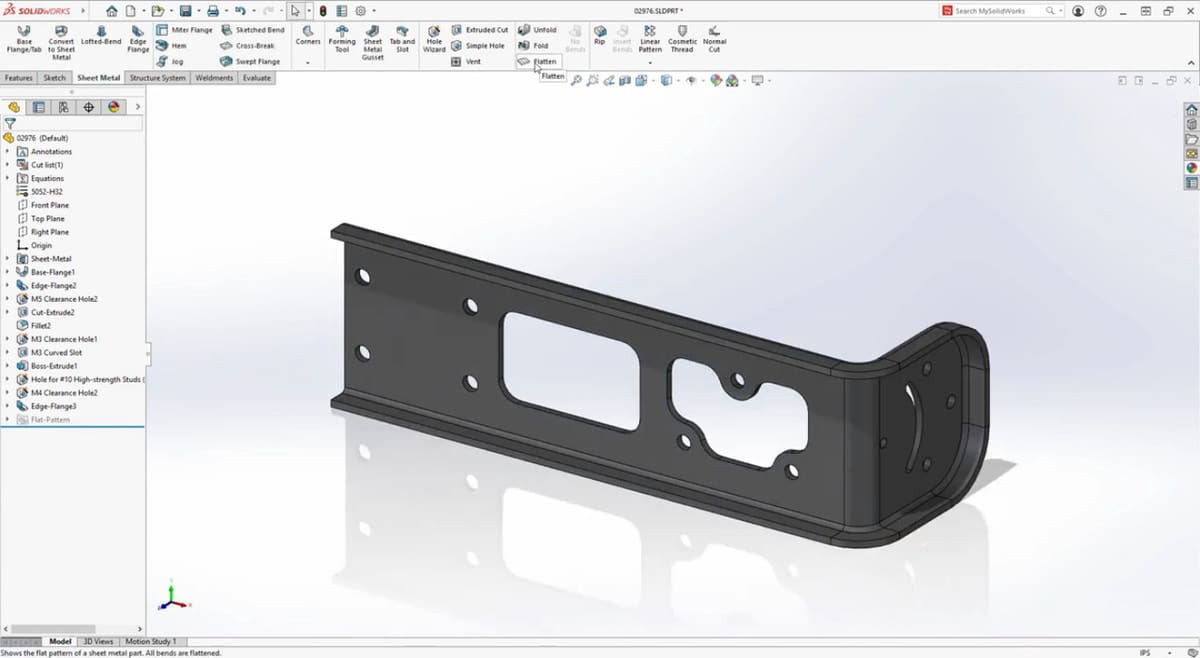Expand the Base-Flange1 feature
The width and height of the screenshot is (1200, 658).
point(8,272)
